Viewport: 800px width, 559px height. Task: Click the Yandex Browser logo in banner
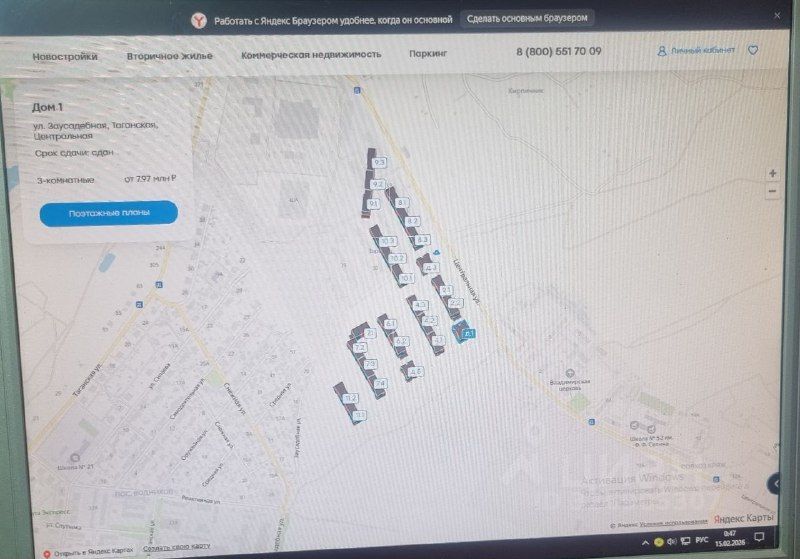198,20
